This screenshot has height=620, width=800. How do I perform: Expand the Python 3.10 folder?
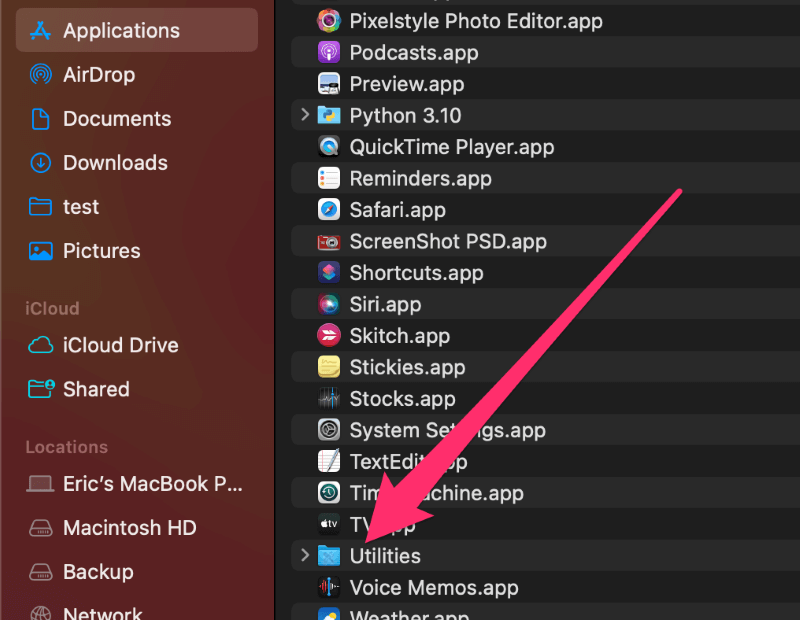coord(306,115)
